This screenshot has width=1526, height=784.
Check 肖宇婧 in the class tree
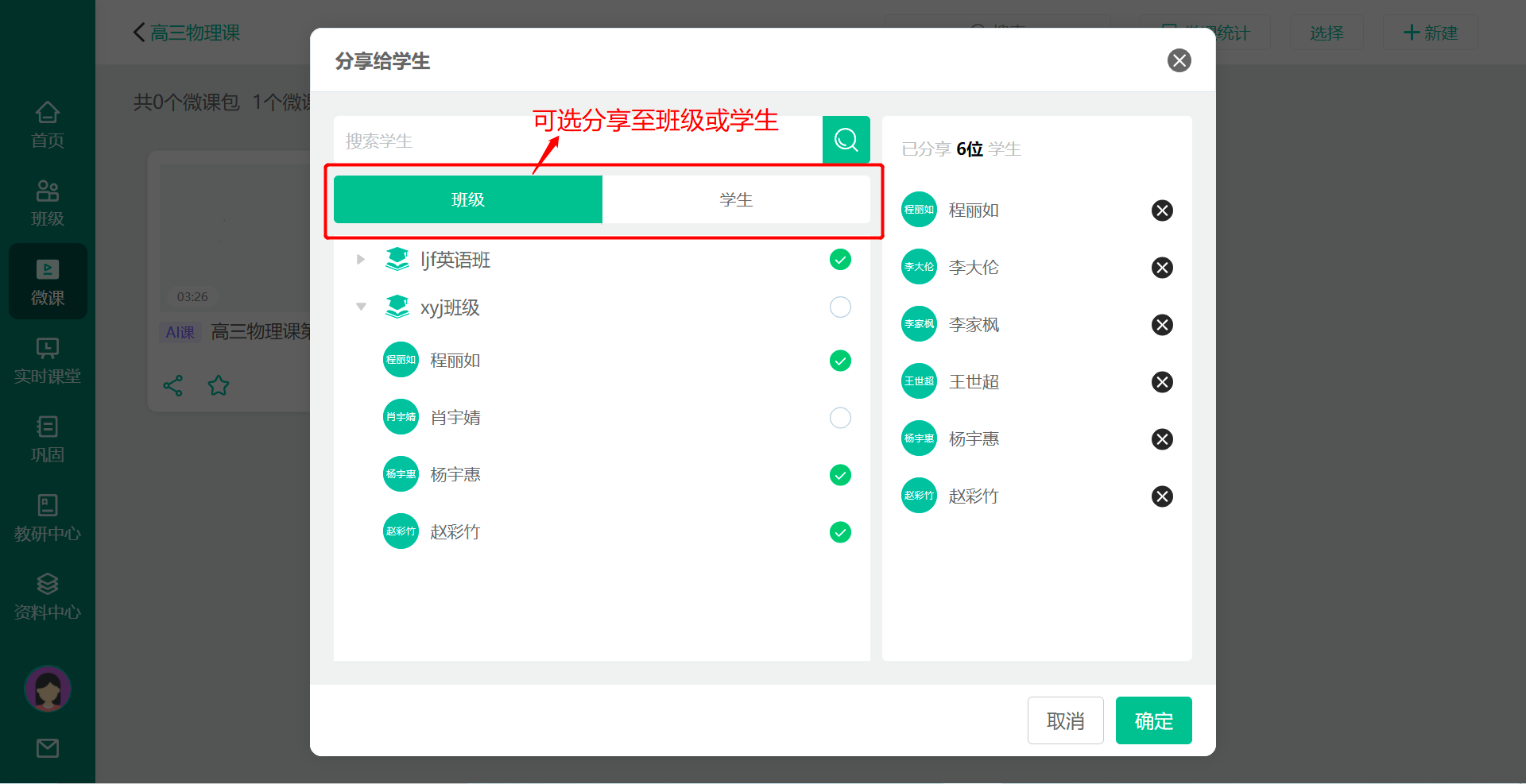pyautogui.click(x=840, y=418)
